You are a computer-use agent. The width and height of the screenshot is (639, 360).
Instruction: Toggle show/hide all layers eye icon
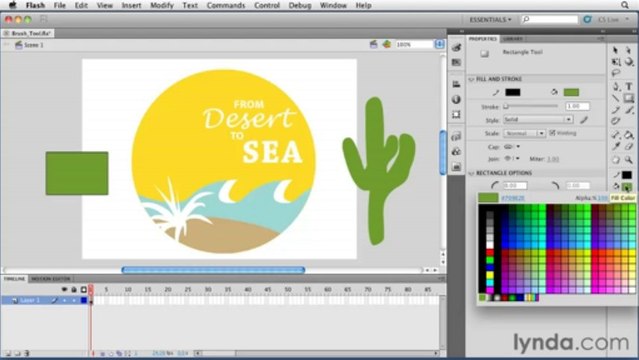64,289
